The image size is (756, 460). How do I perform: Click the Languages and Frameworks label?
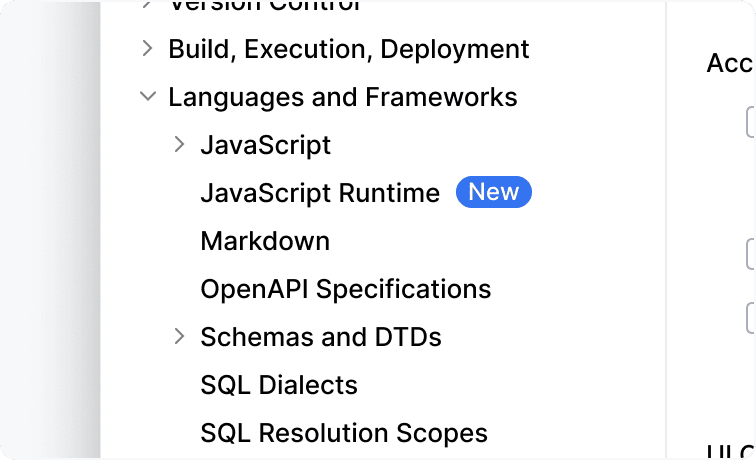pos(342,97)
